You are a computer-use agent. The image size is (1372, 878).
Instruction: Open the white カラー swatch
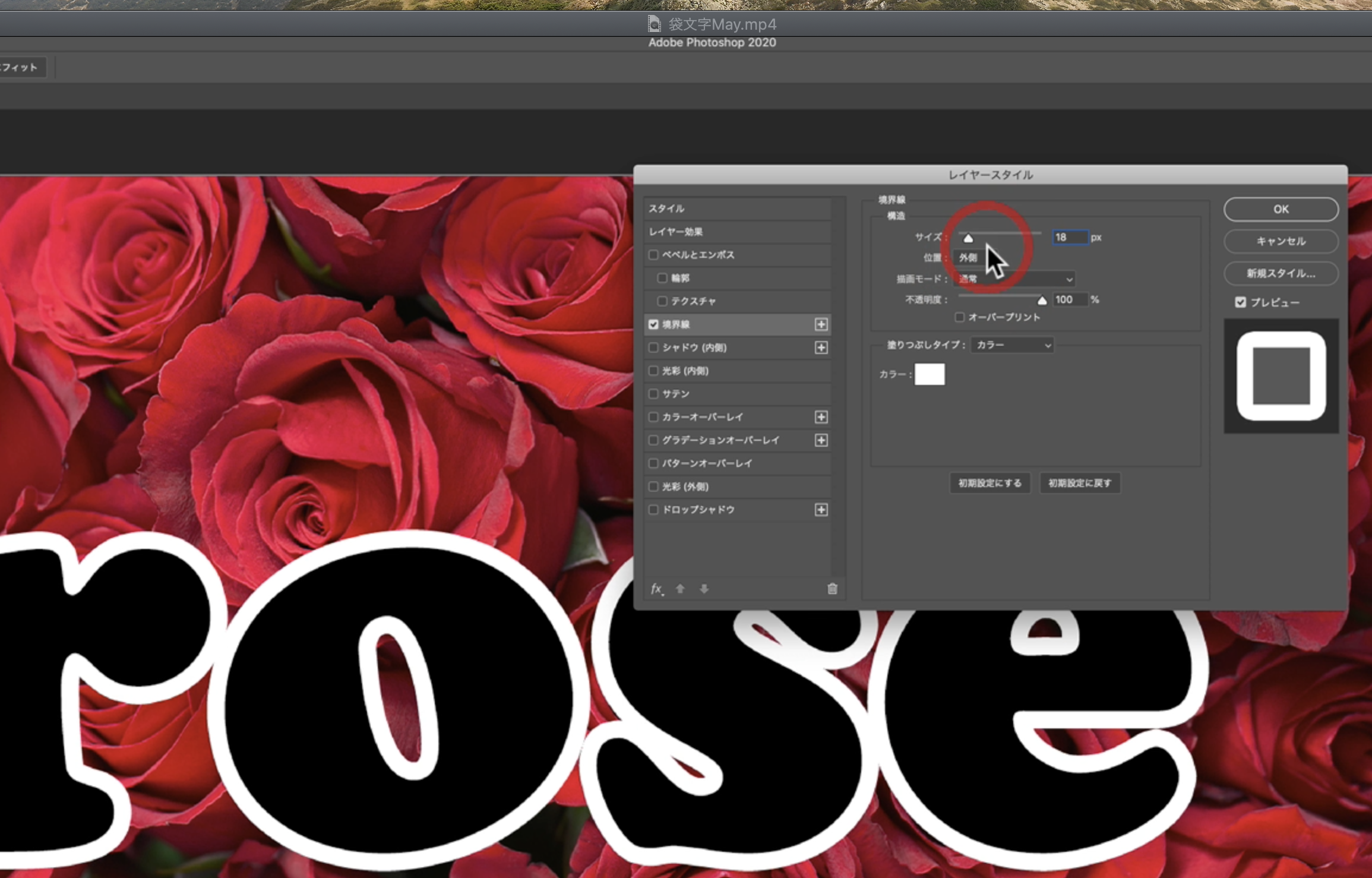point(930,374)
